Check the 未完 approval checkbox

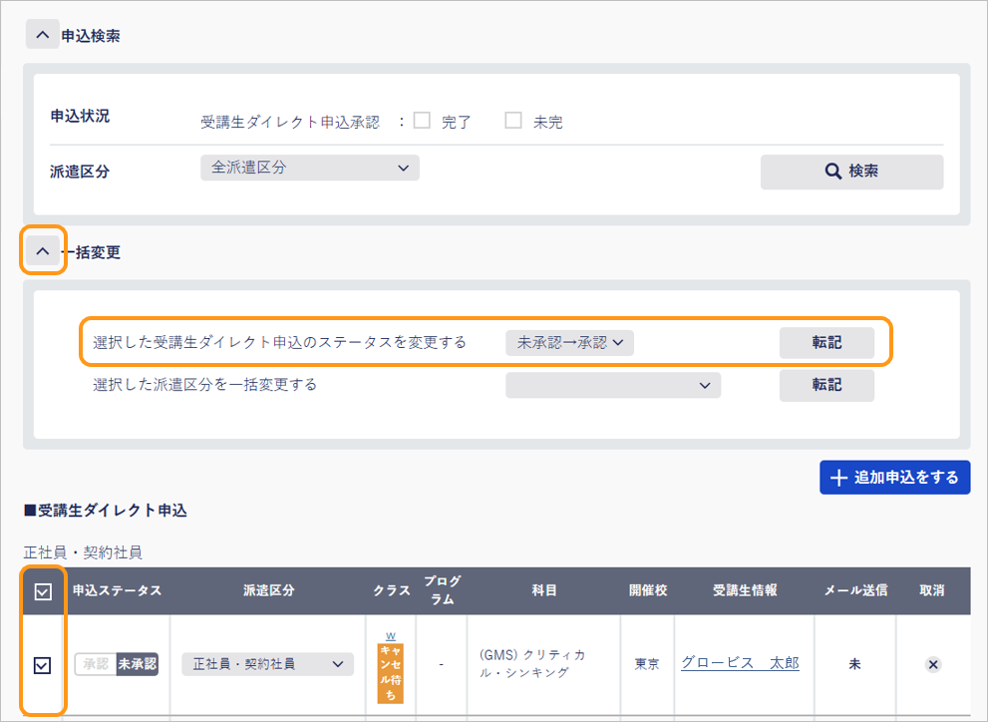(513, 121)
